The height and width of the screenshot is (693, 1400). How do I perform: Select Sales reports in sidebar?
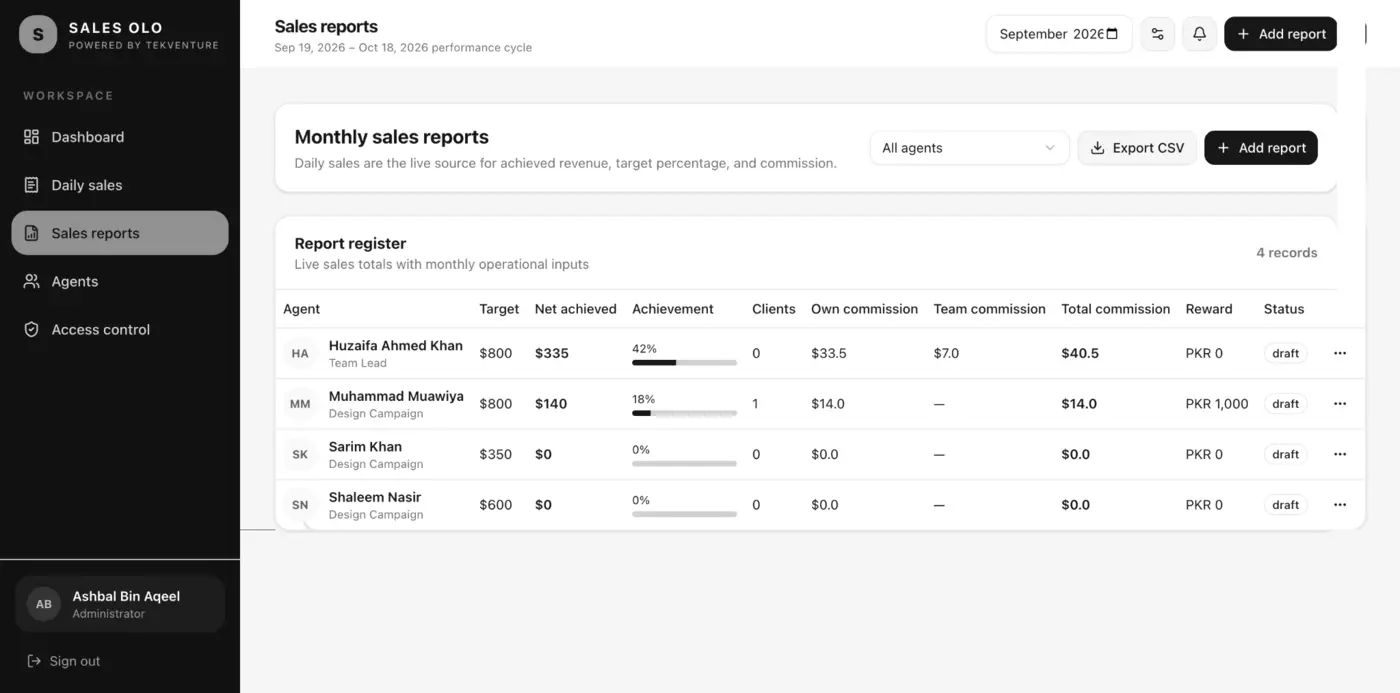(x=120, y=233)
